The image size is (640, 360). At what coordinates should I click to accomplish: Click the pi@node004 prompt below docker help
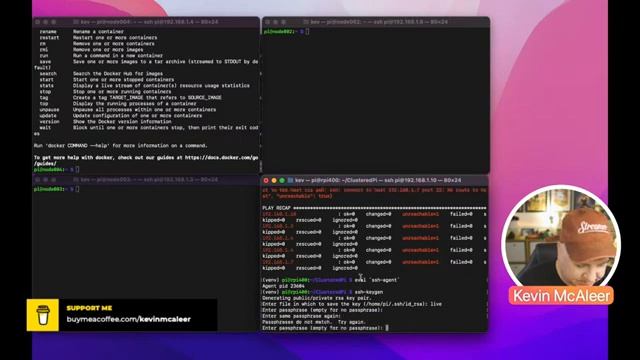[53, 169]
